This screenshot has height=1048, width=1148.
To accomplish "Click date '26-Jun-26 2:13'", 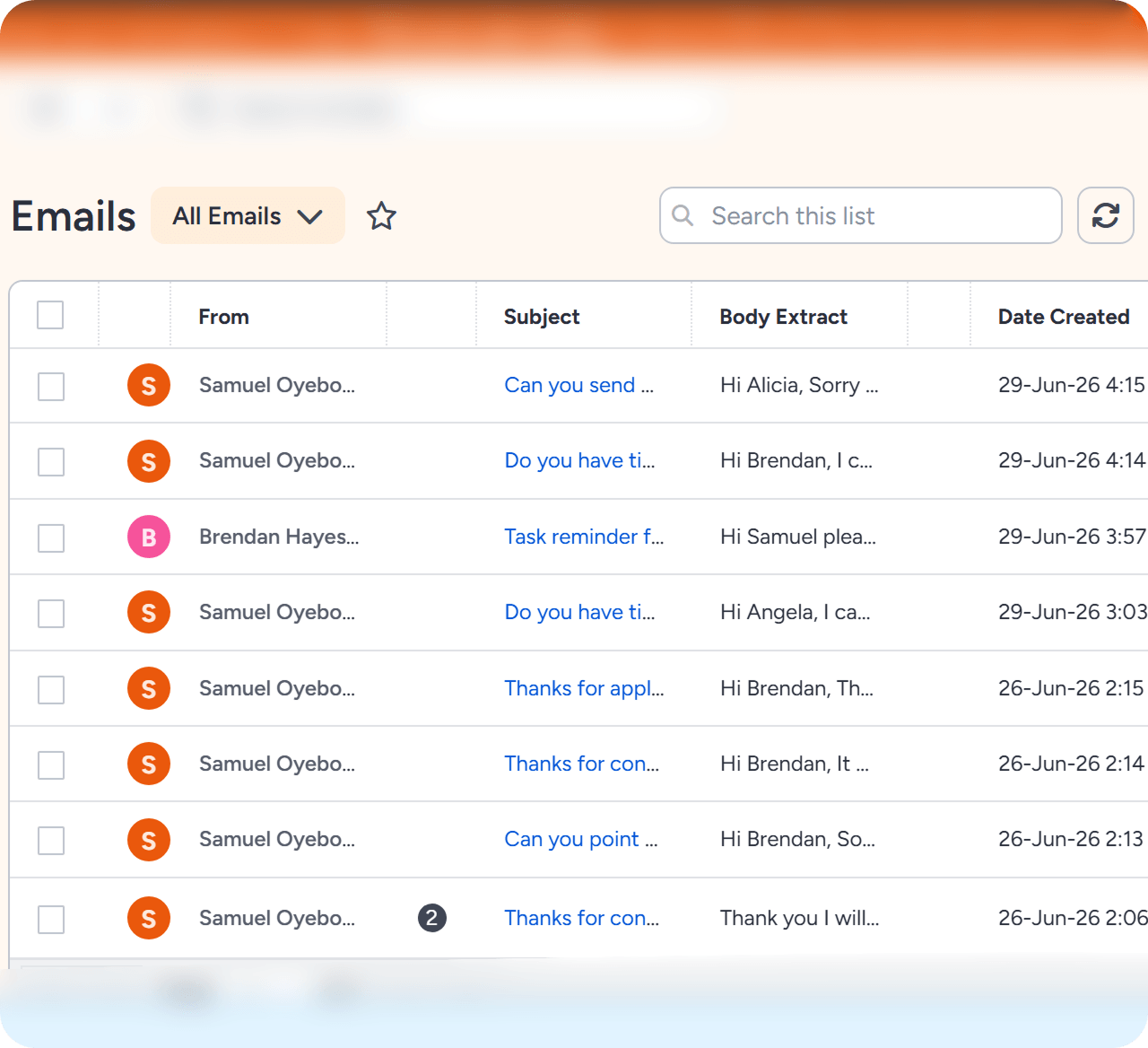I will [1071, 839].
